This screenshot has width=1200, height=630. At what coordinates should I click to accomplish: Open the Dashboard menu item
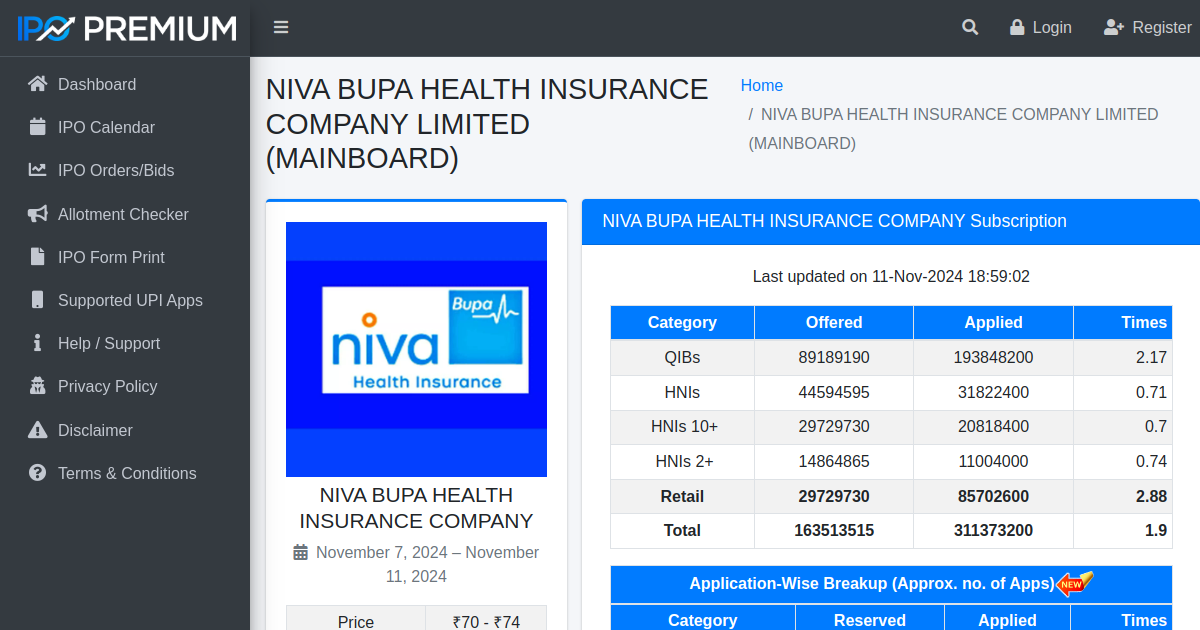(x=95, y=84)
